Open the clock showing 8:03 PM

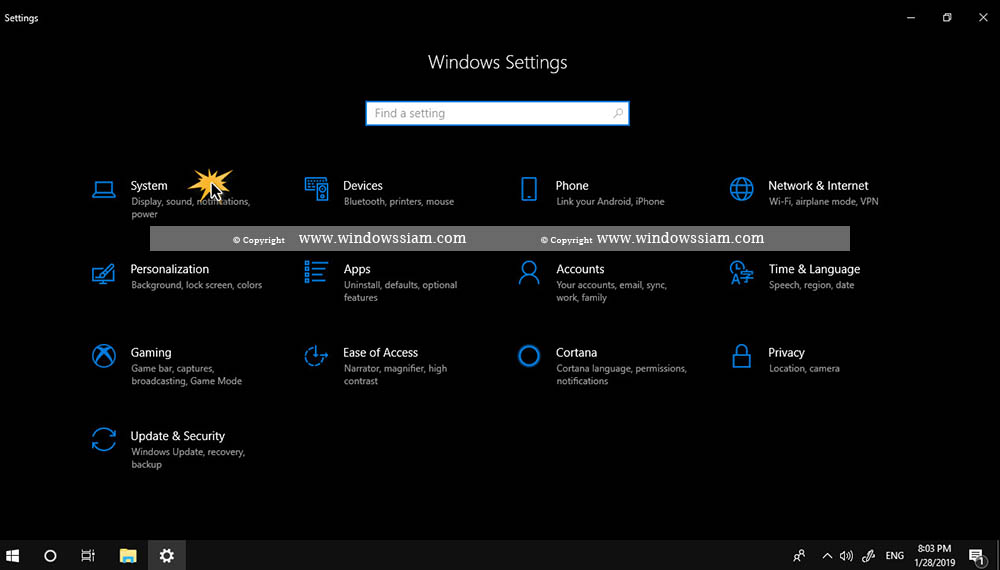click(x=934, y=555)
